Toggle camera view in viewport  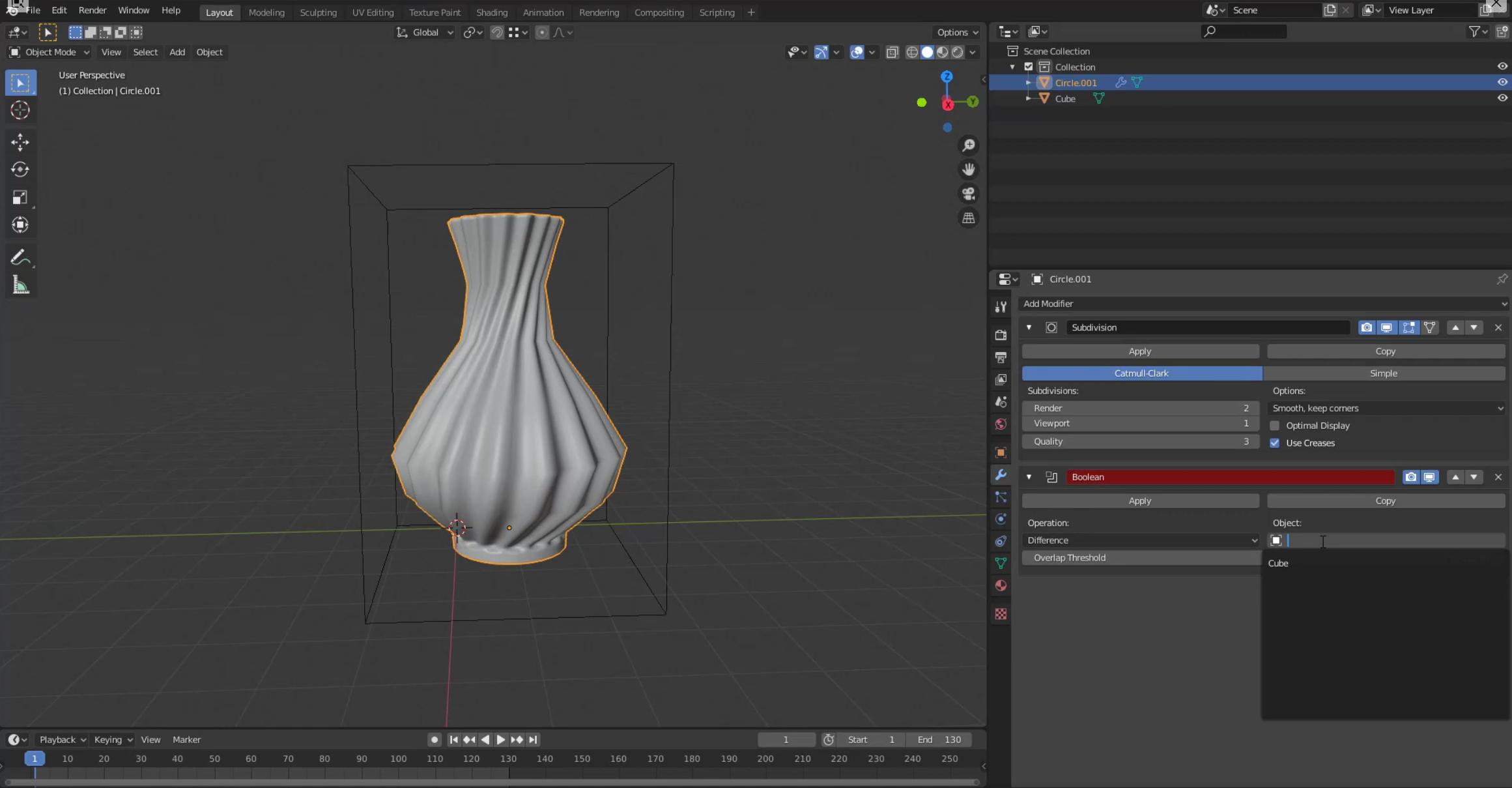click(x=969, y=194)
